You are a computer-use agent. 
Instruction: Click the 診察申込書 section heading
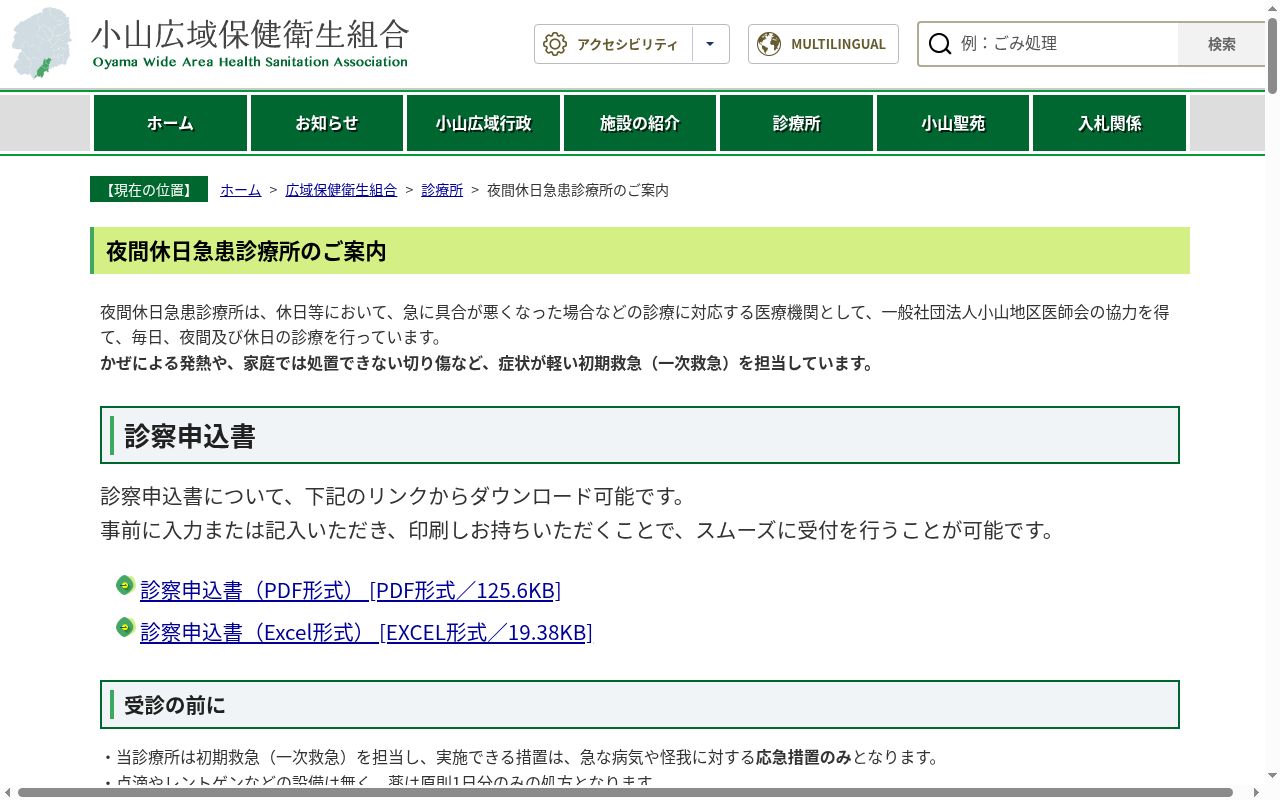pyautogui.click(x=640, y=435)
